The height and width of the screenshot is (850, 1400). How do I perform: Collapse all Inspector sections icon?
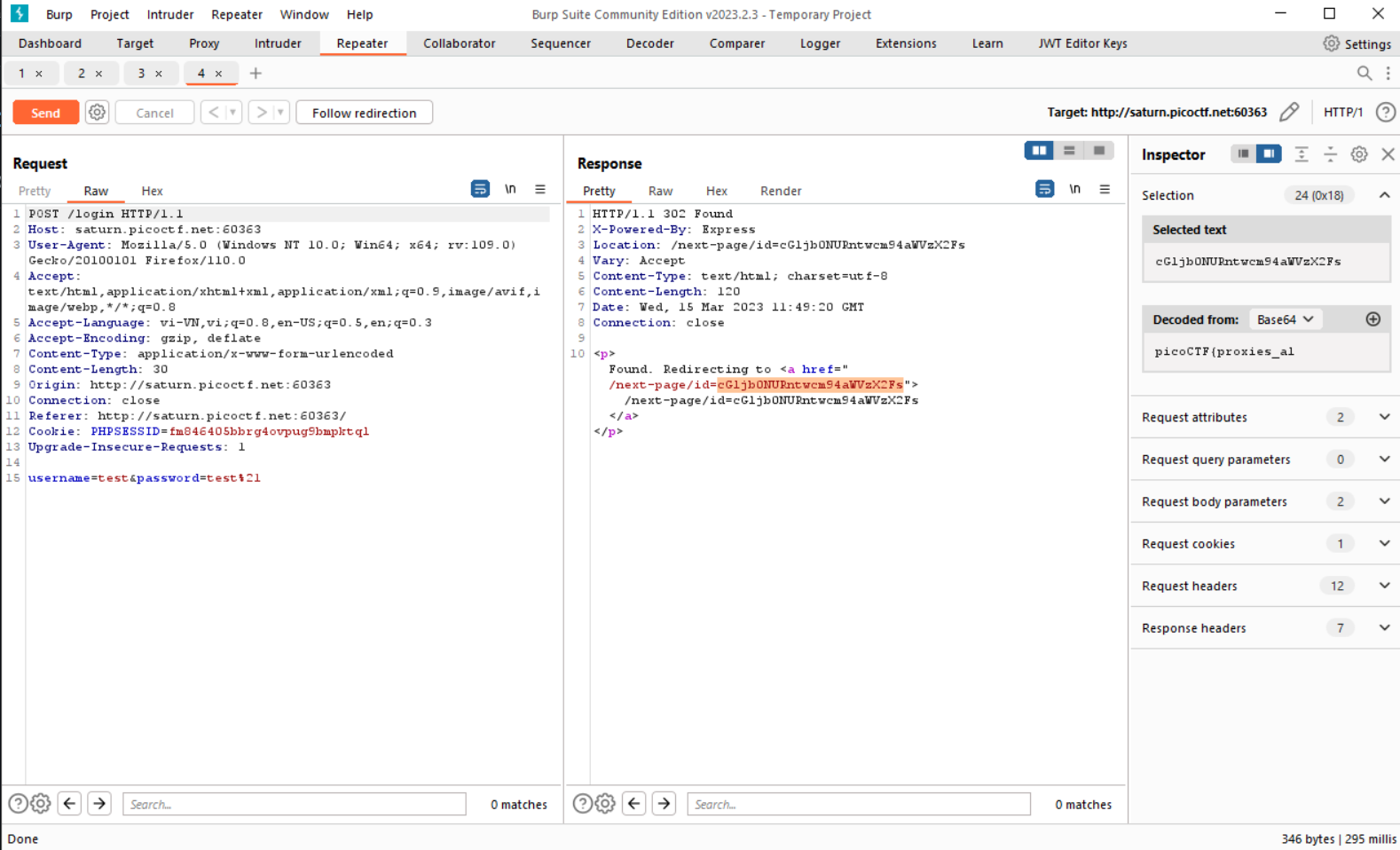pos(1330,154)
